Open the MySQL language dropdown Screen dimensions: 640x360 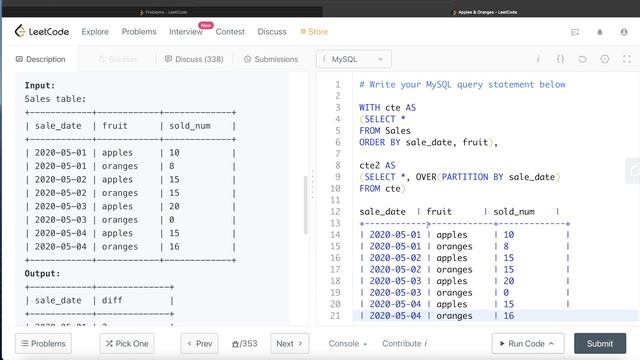pos(353,59)
